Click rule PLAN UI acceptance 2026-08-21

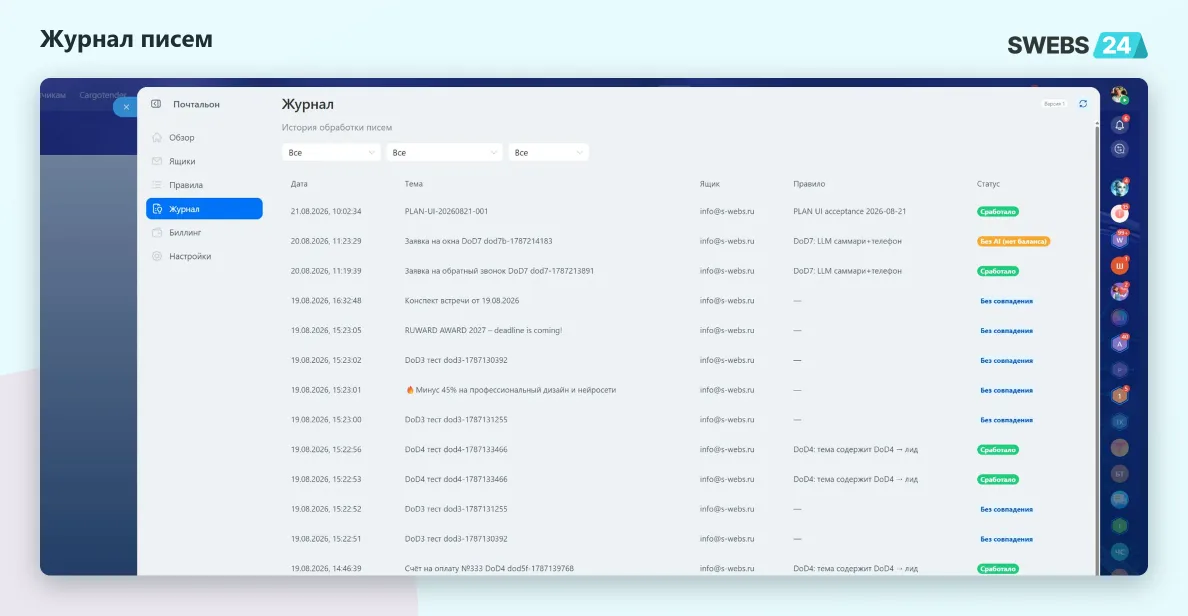[x=849, y=211]
